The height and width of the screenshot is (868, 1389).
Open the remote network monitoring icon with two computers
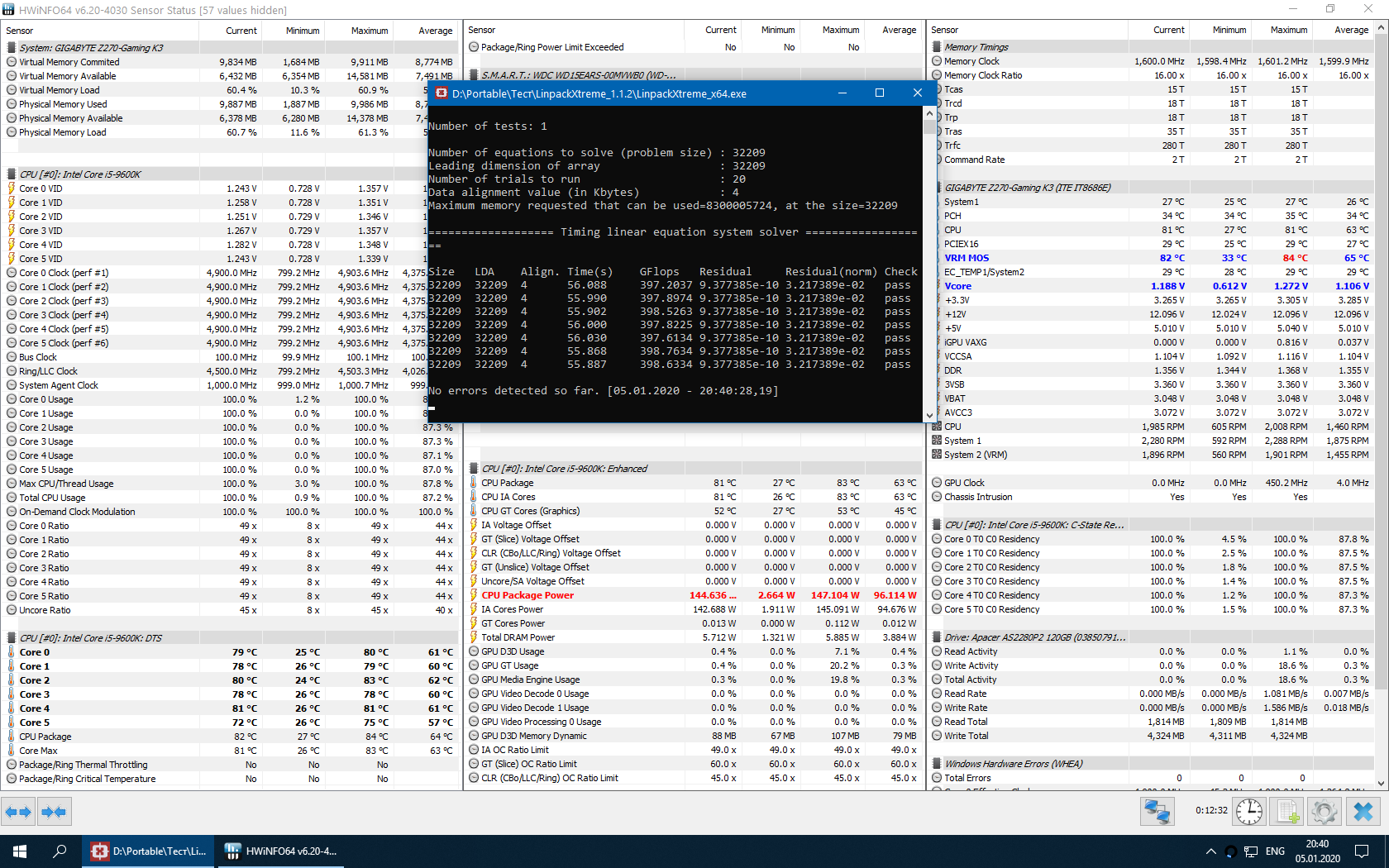point(1157,812)
